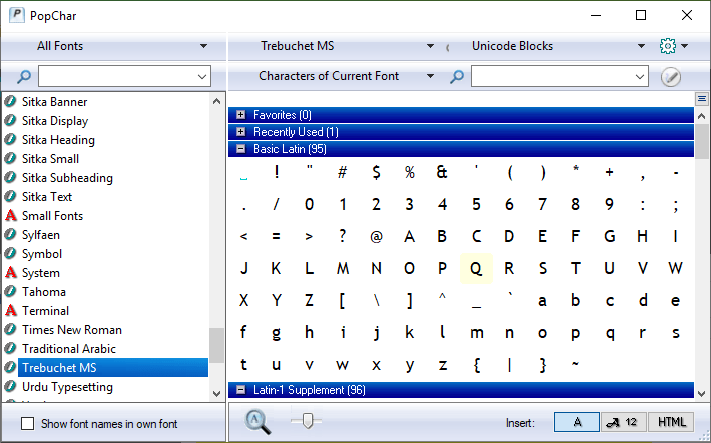The height and width of the screenshot is (443, 711).
Task: Click the icon beside Small Fonts
Action: coord(10,215)
